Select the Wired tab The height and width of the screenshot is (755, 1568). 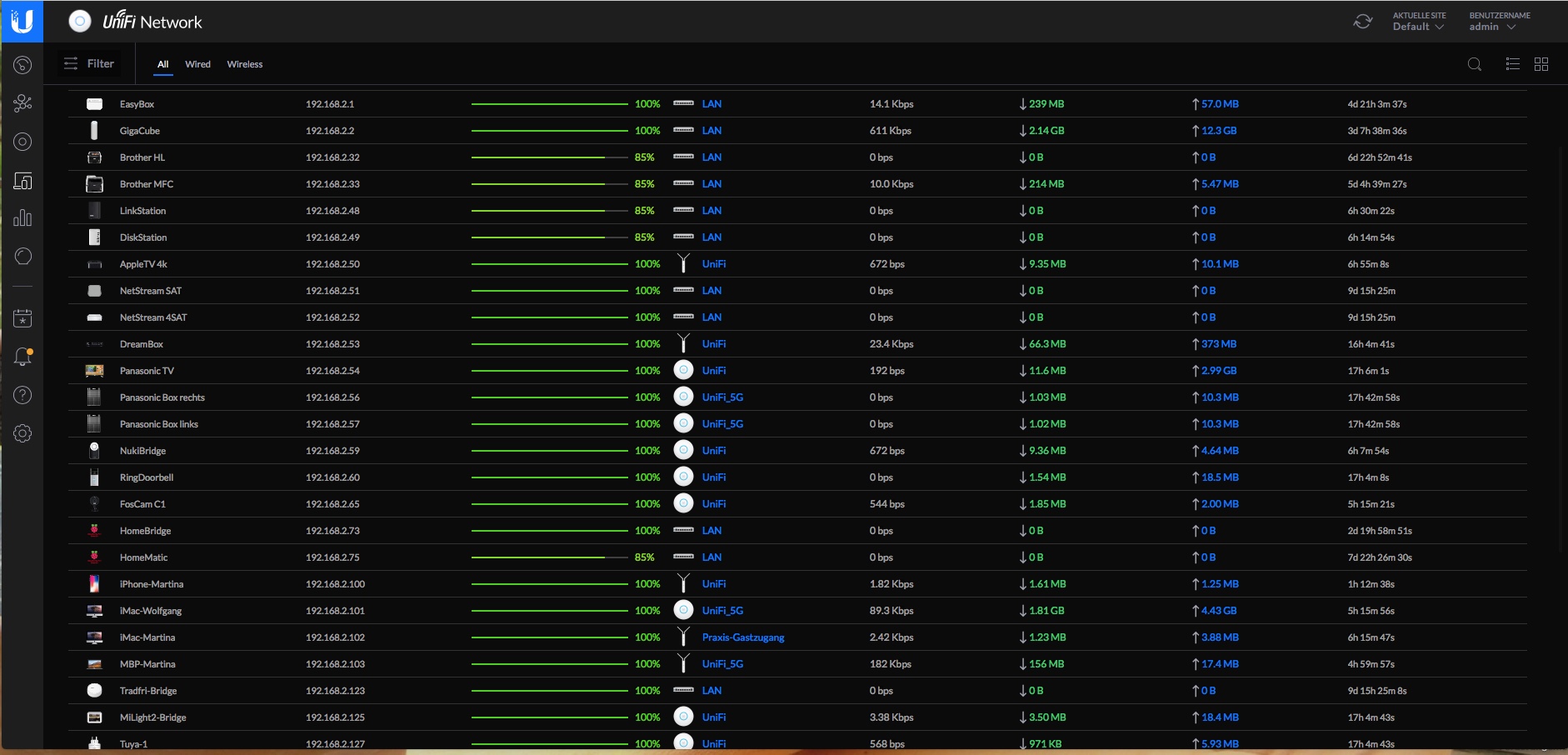pyautogui.click(x=197, y=64)
